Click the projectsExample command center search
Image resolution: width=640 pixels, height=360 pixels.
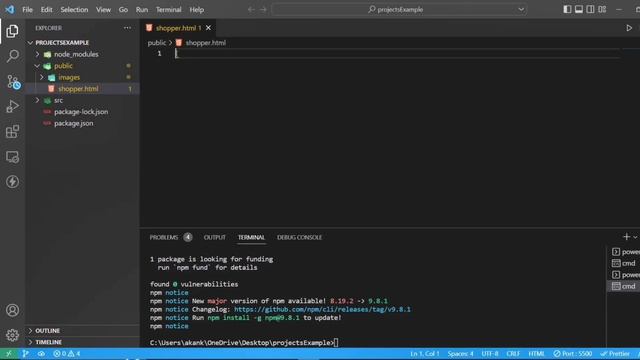click(x=395, y=9)
